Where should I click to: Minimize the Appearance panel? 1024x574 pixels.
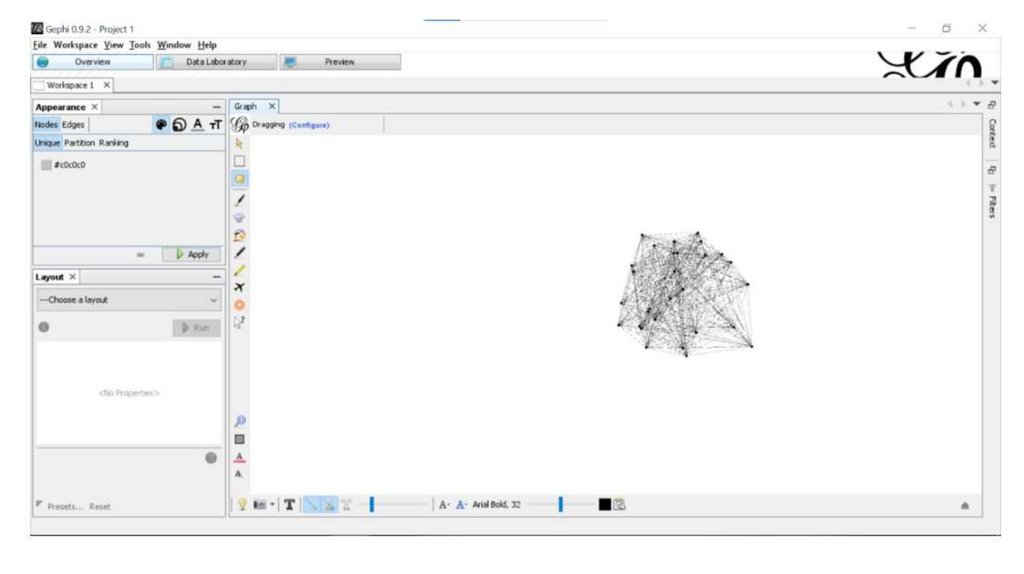[216, 107]
